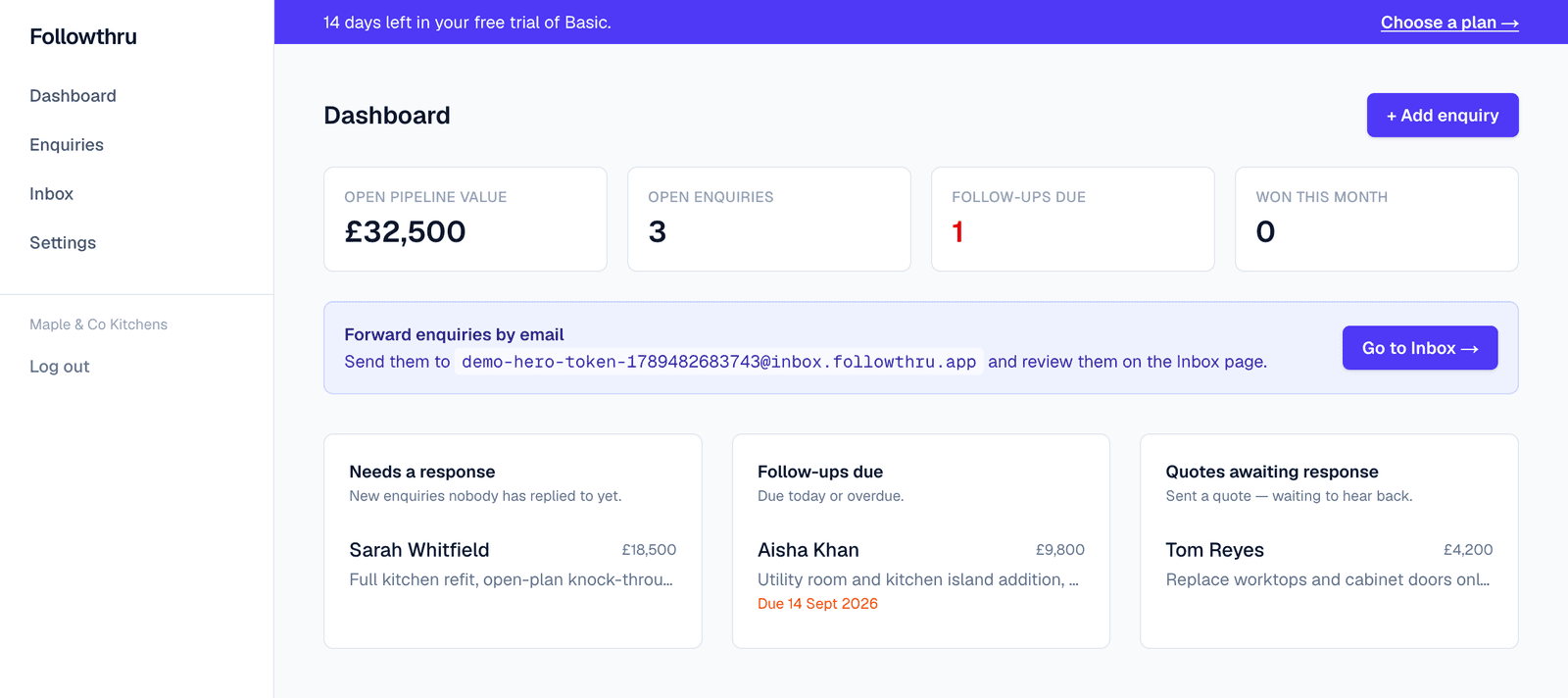Open Sarah Whitfield's enquiry
The height and width of the screenshot is (698, 1568).
(513, 564)
